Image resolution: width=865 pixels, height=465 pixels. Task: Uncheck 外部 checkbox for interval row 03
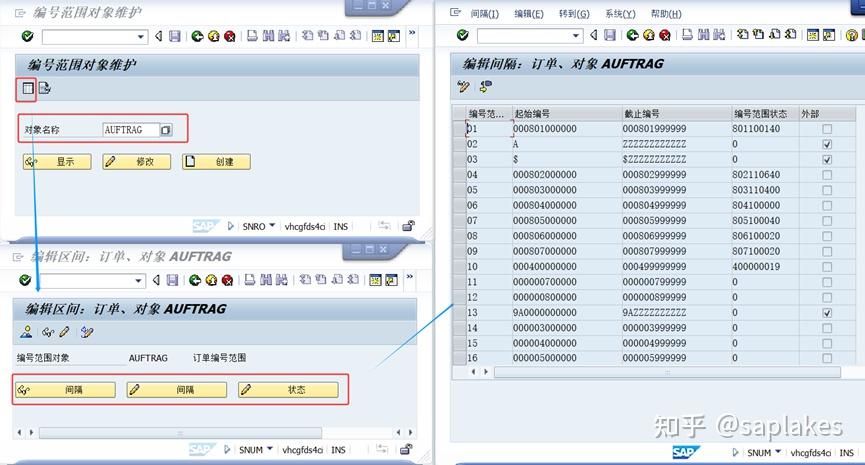coord(826,160)
